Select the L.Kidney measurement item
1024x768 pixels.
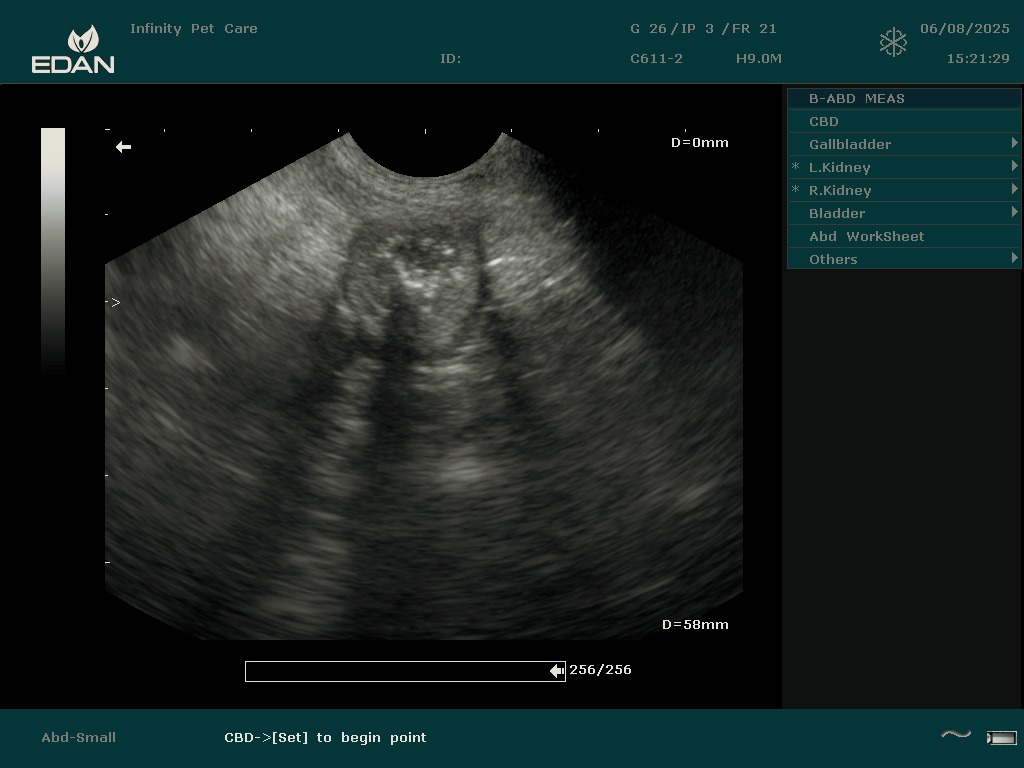tap(839, 167)
